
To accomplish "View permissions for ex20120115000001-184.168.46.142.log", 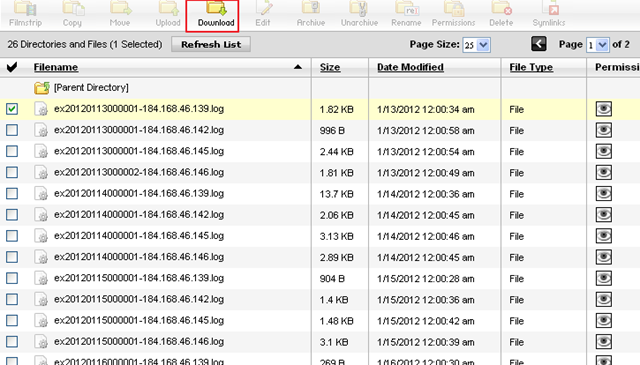I will point(604,300).
